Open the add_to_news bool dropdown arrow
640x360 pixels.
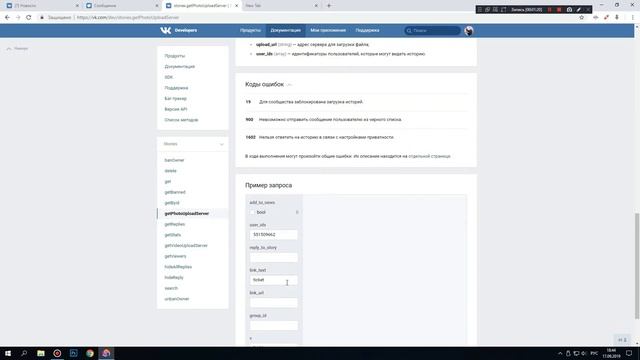[x=297, y=212]
